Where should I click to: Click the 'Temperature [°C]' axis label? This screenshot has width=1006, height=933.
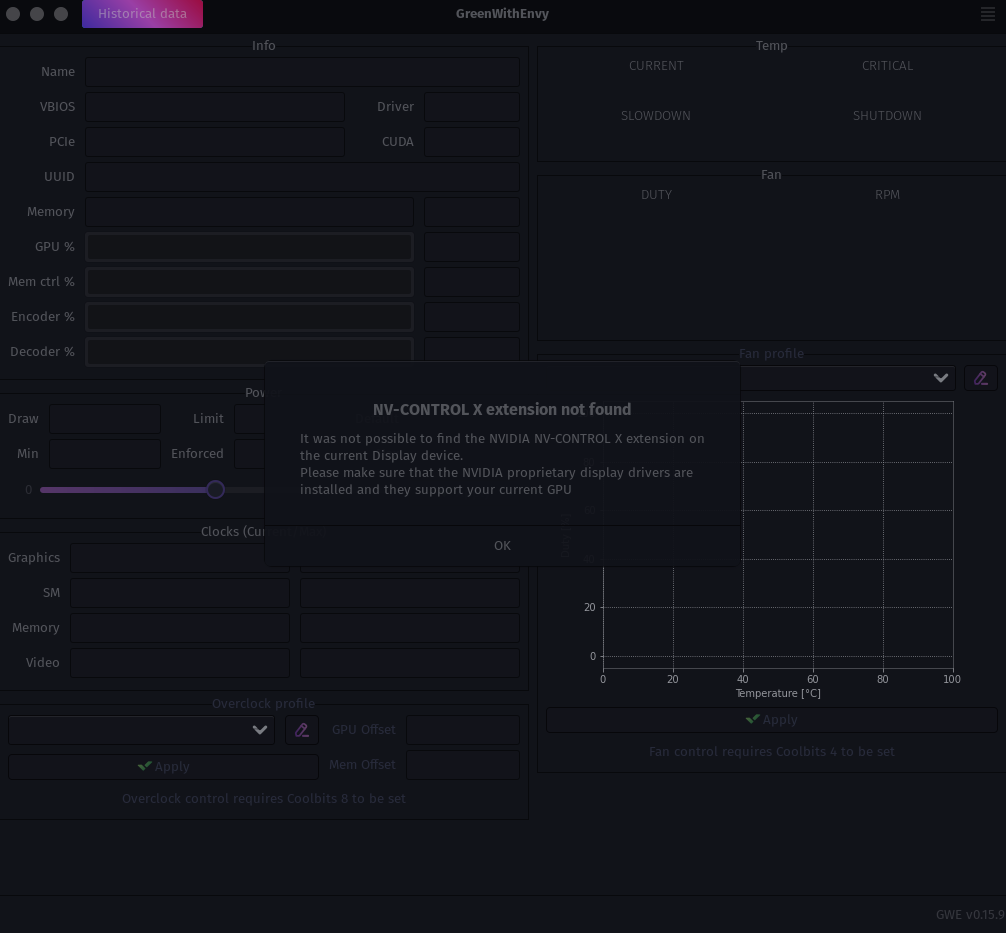click(778, 694)
